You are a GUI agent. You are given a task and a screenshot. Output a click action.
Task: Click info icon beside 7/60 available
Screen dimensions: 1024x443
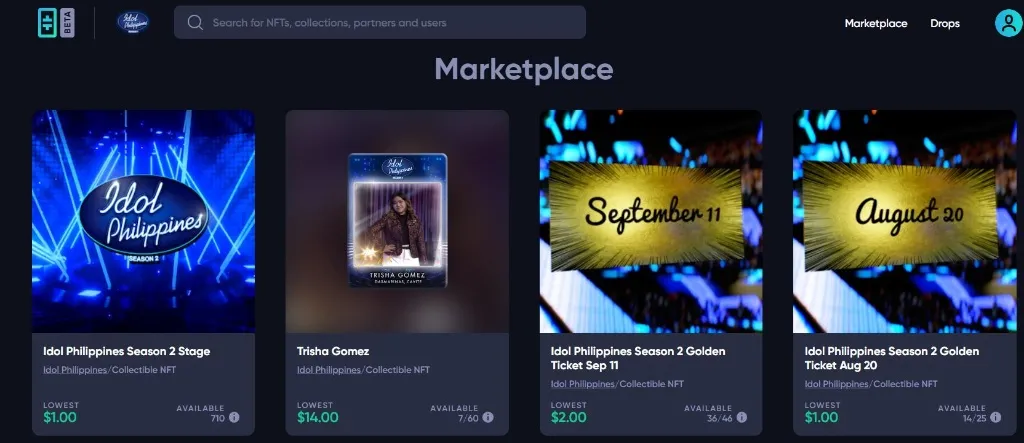coord(488,417)
